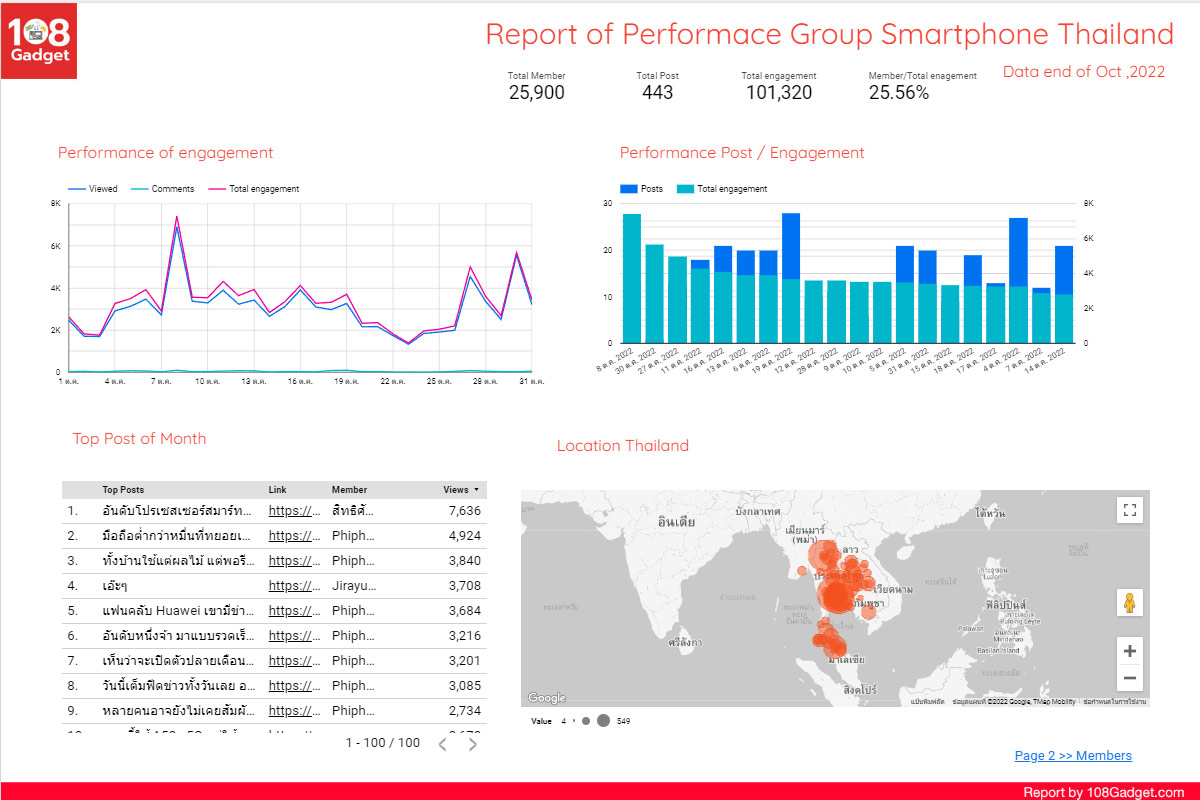
Task: Click the views value 4,924
Action: (x=465, y=535)
